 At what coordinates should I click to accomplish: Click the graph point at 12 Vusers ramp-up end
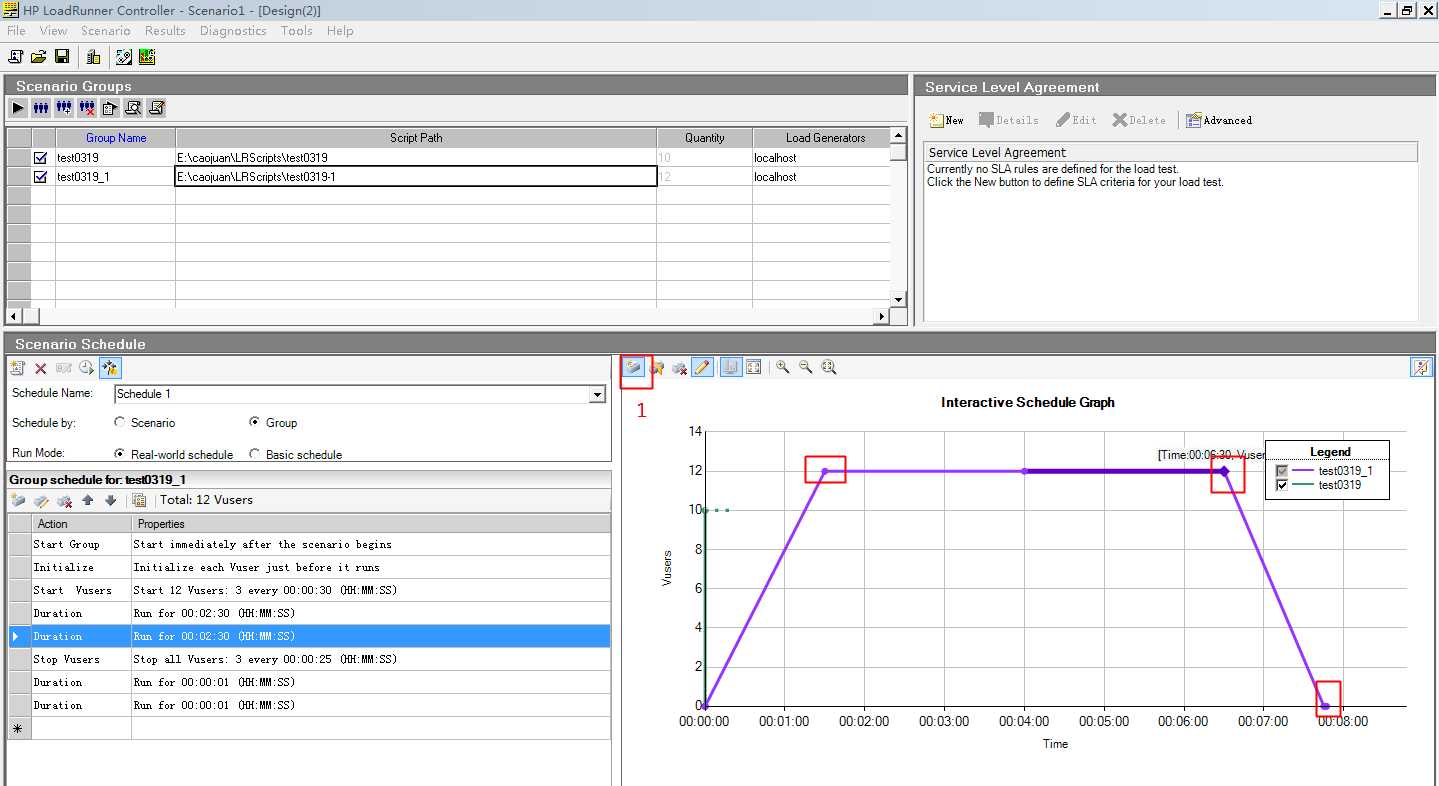point(825,471)
